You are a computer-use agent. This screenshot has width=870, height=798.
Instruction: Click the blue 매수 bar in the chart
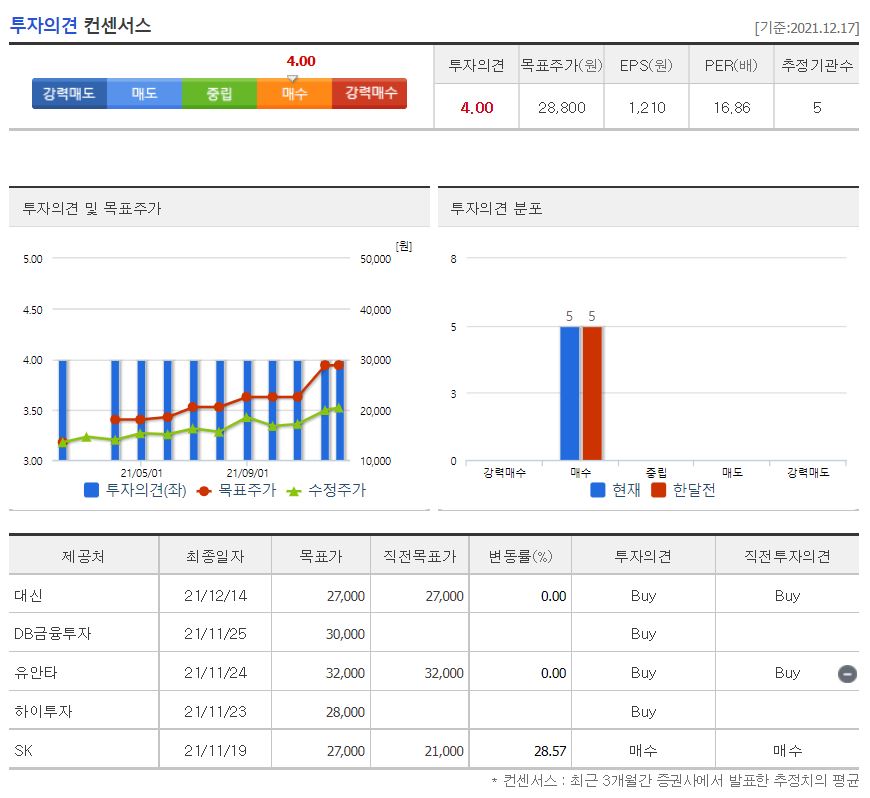click(568, 395)
